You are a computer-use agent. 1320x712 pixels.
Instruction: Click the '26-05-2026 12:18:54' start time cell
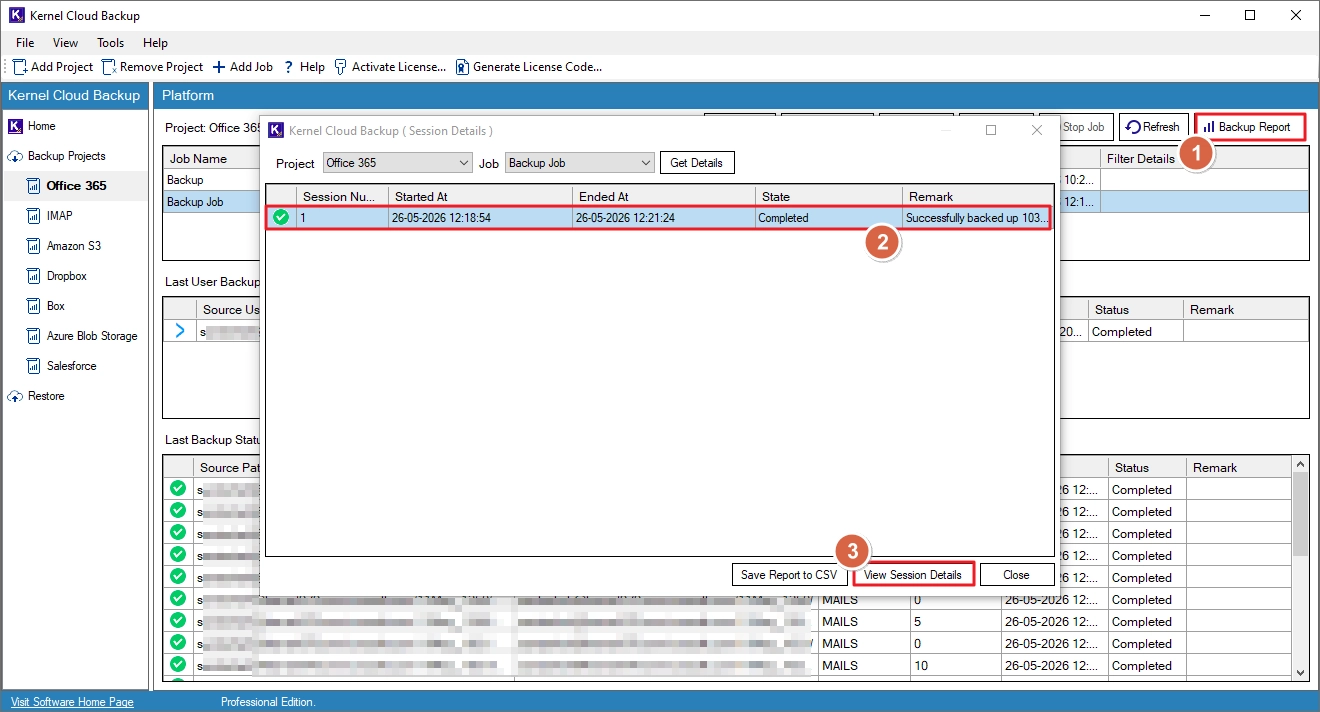480,217
